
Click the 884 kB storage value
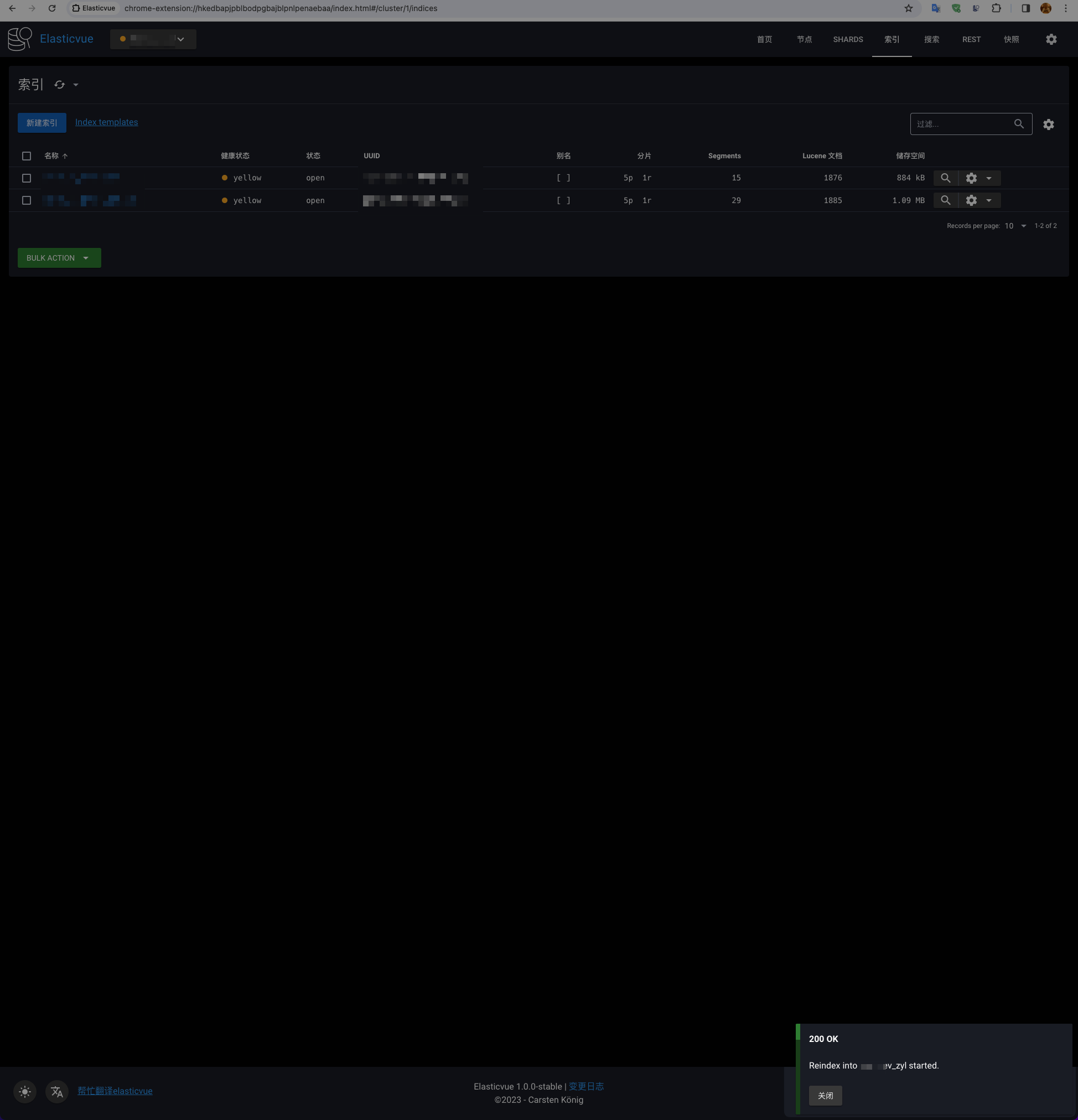pyautogui.click(x=910, y=178)
